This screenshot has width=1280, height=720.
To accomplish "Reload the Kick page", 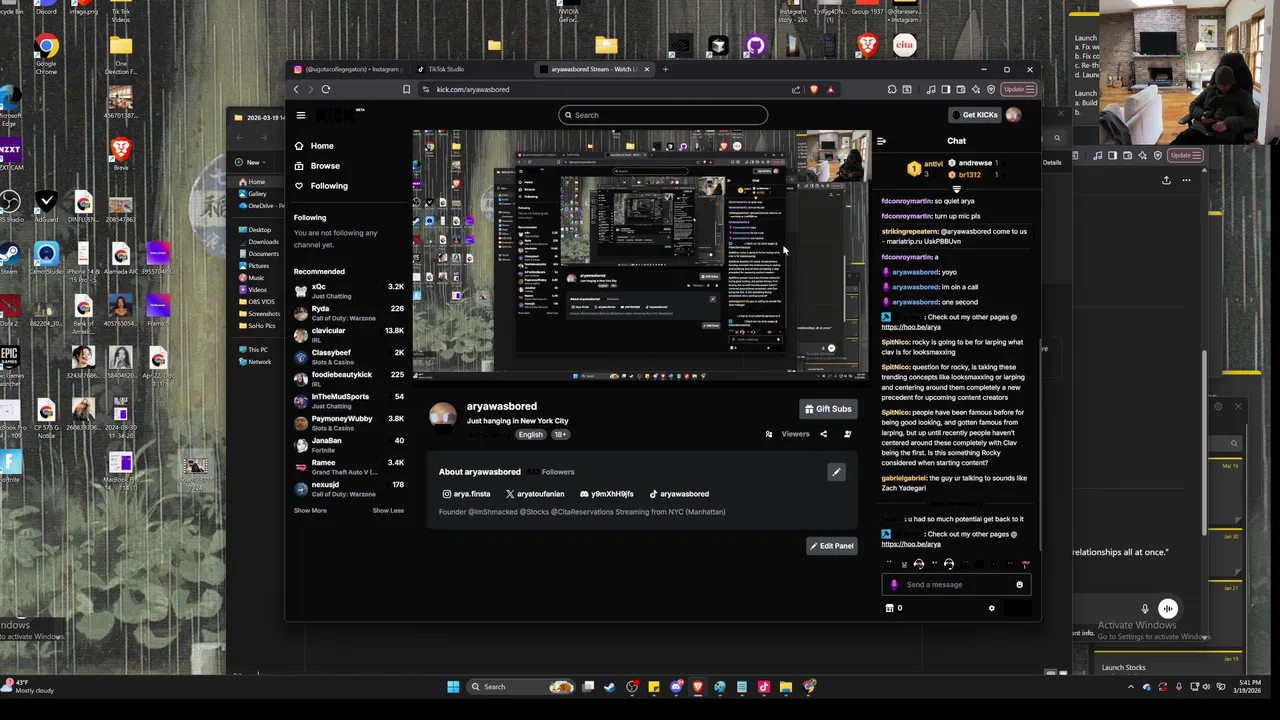I will click(325, 90).
